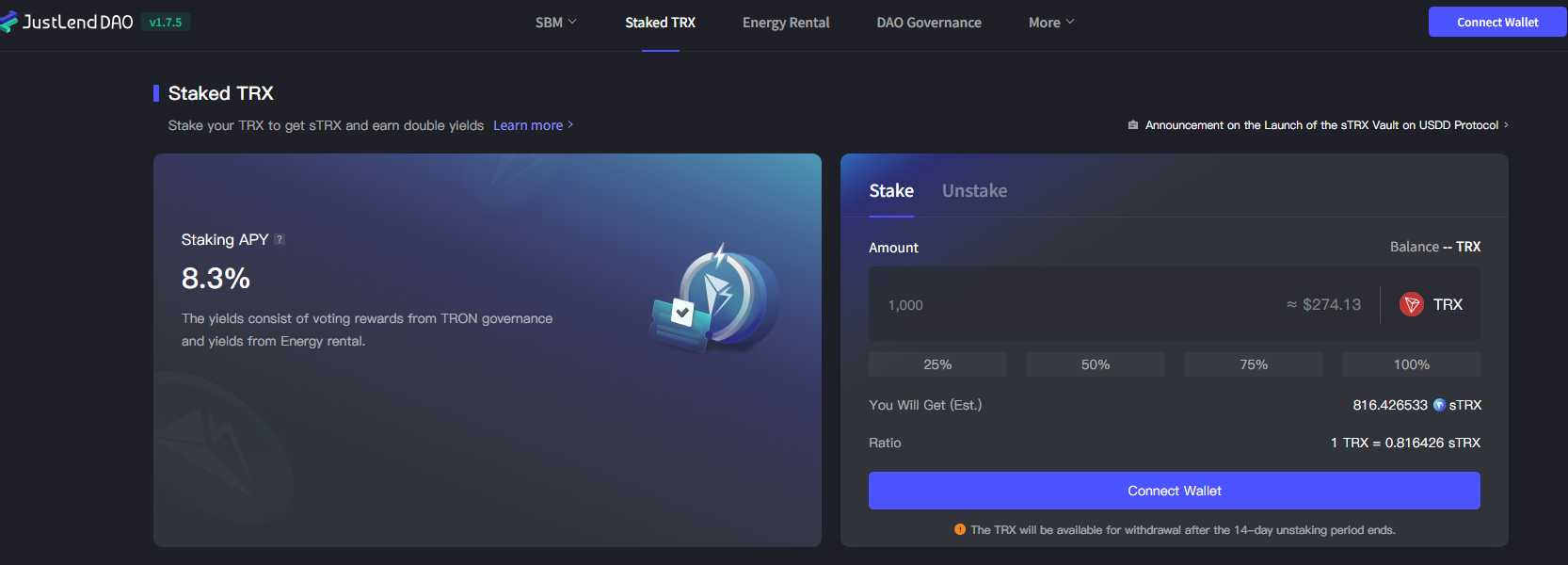Open Energy Rental menu item

point(786,22)
